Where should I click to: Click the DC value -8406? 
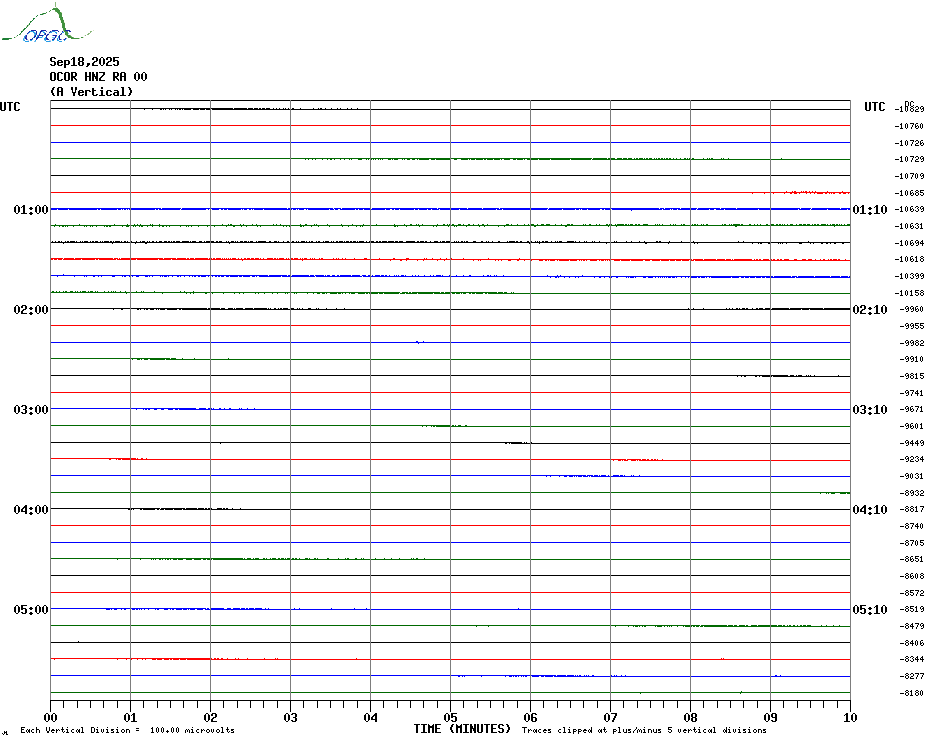(912, 643)
